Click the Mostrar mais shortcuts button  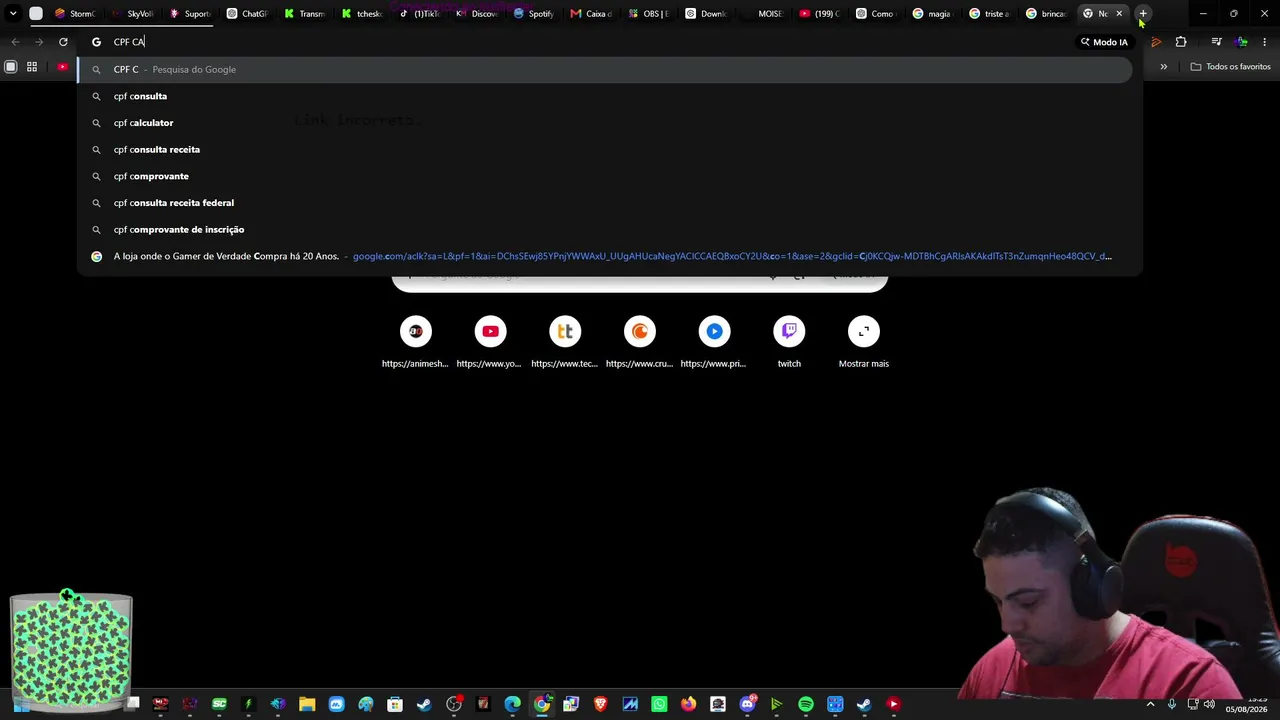point(864,341)
